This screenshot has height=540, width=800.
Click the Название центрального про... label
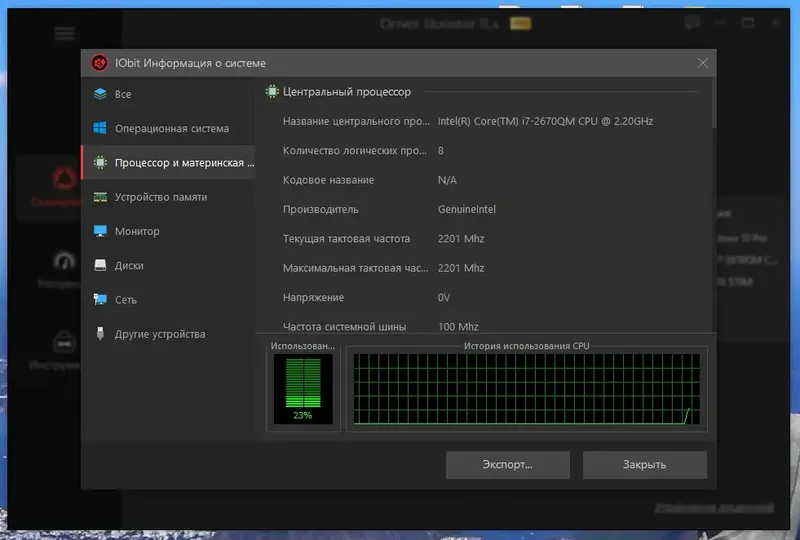coord(356,121)
